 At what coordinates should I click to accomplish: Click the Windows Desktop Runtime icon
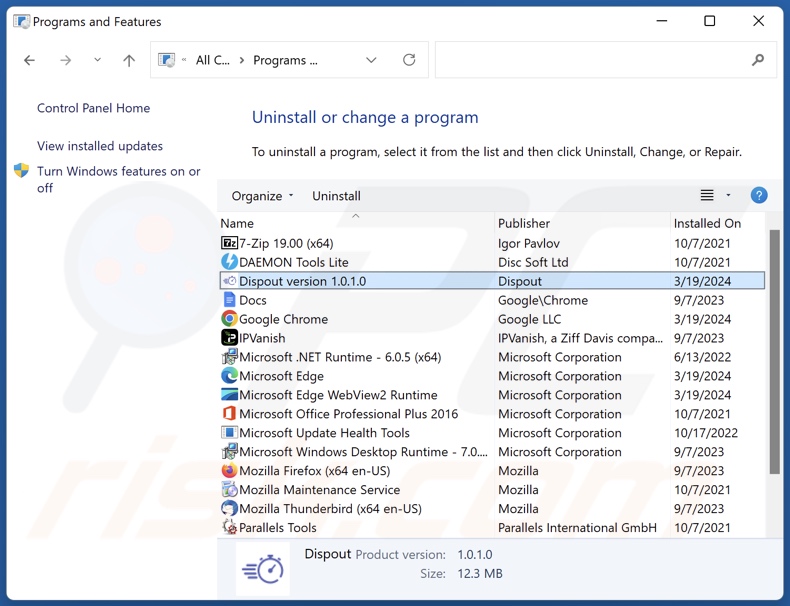229,451
